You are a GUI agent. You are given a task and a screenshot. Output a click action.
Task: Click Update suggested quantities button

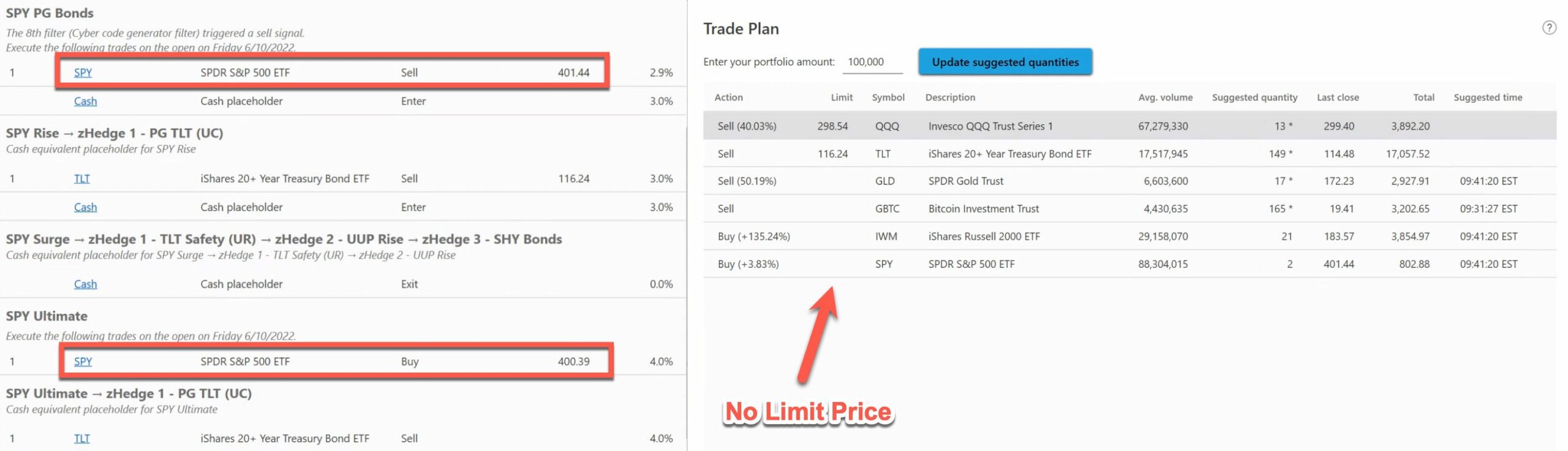point(1005,62)
